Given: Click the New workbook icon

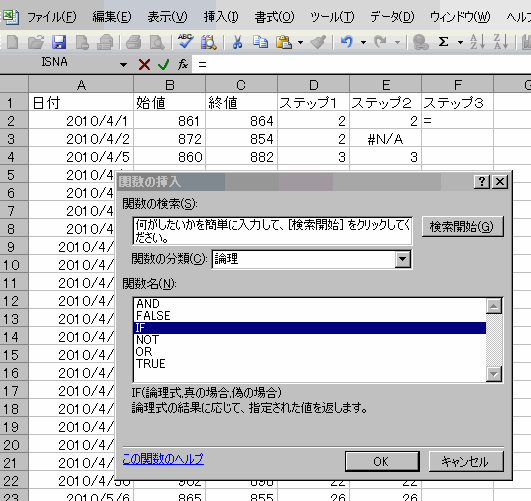Looking at the screenshot, I should pos(13,42).
